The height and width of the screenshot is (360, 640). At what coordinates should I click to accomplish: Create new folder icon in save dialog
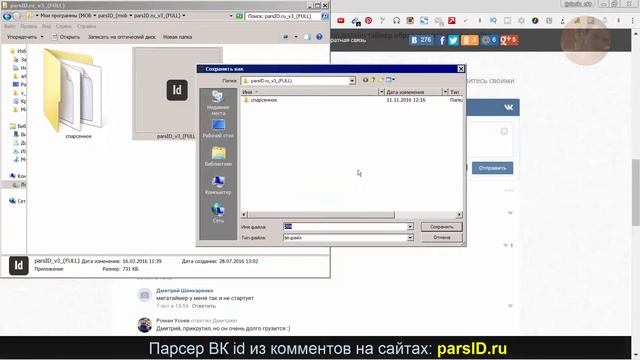381,80
